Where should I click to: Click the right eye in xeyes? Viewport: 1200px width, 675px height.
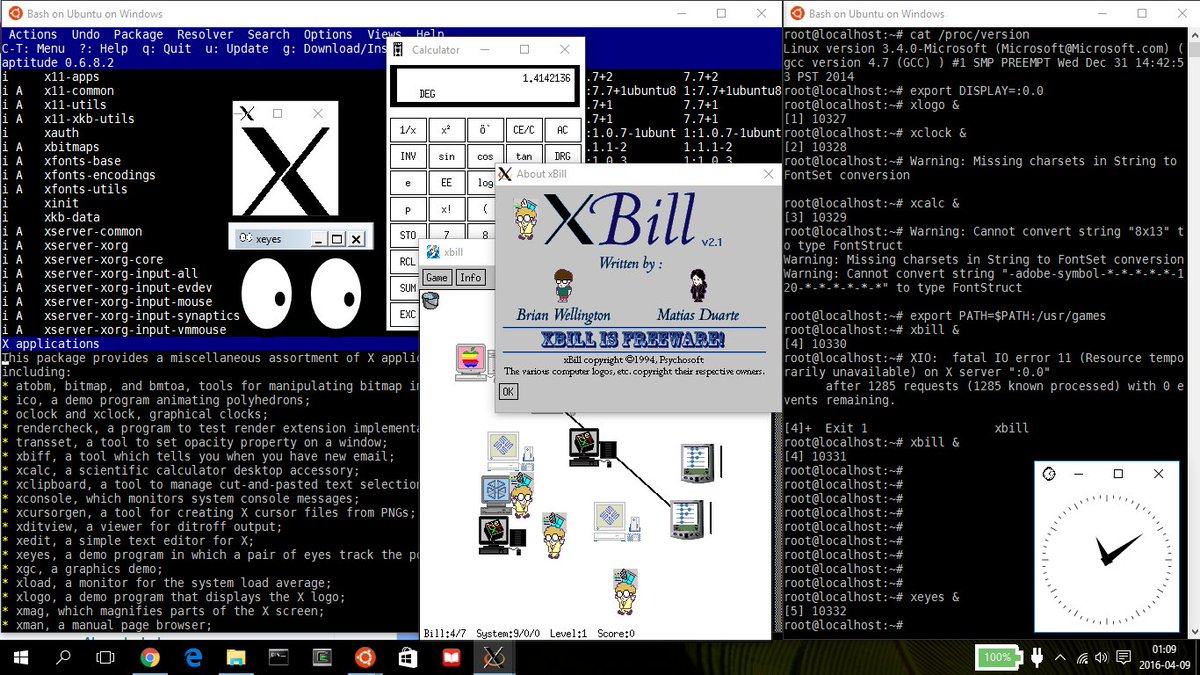tap(335, 291)
